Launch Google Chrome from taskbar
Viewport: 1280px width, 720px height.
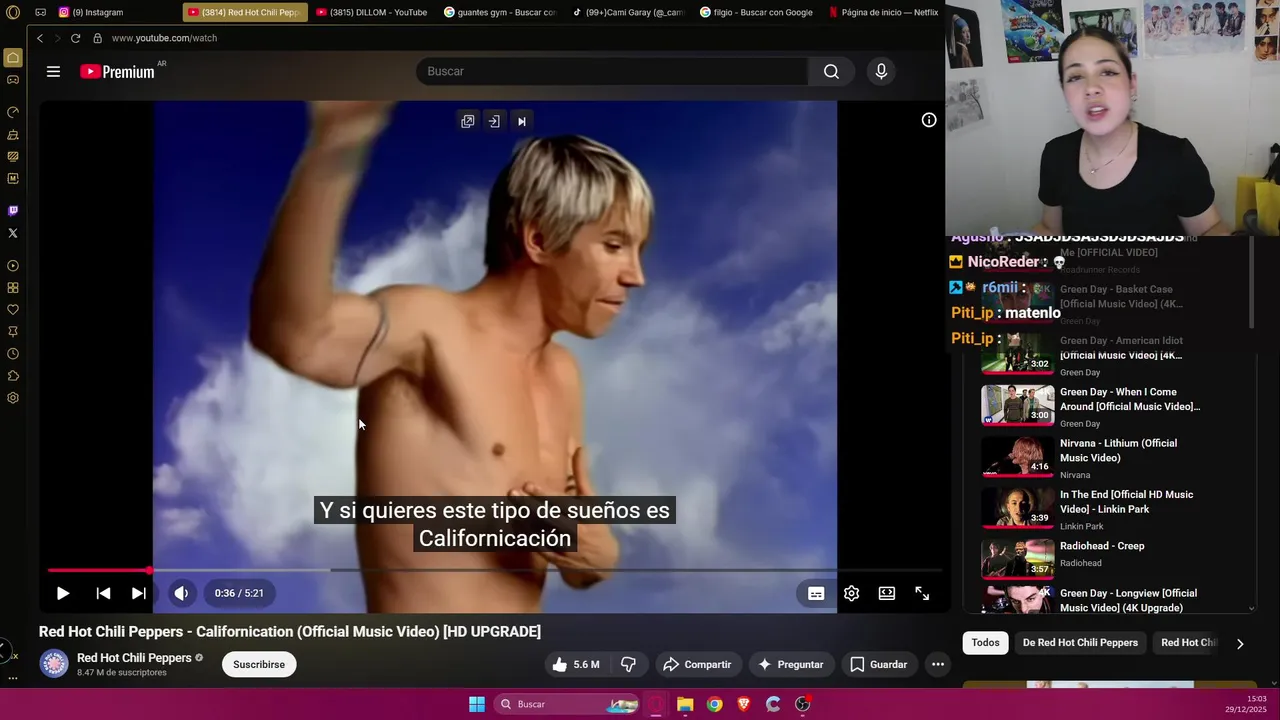pos(714,704)
